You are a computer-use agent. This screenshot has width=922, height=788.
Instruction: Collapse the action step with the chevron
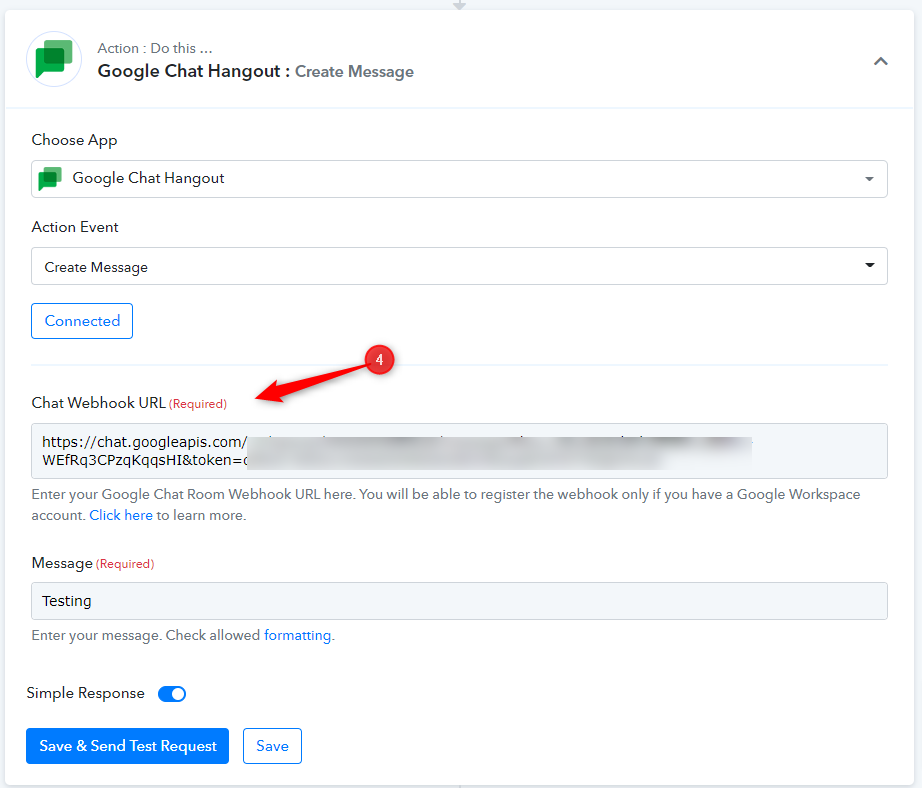tap(880, 61)
